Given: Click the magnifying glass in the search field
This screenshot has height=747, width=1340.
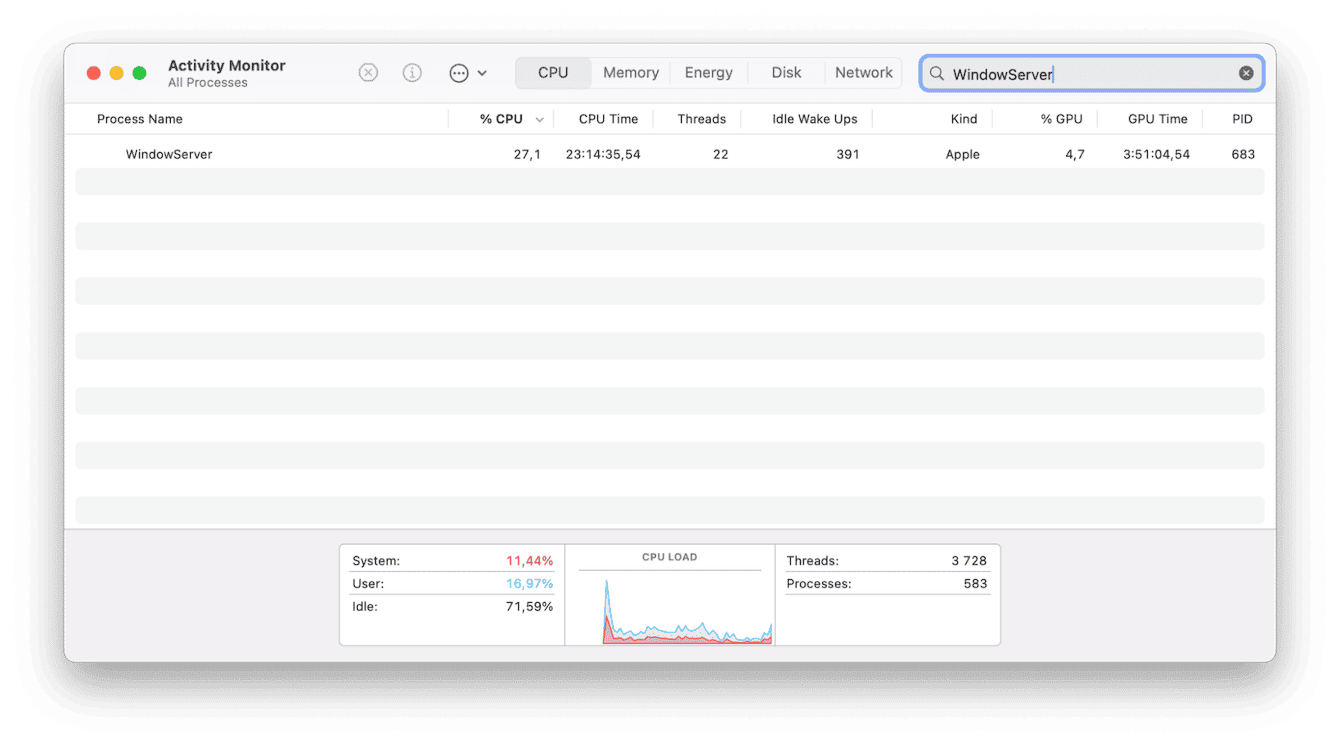Looking at the screenshot, I should coord(936,73).
